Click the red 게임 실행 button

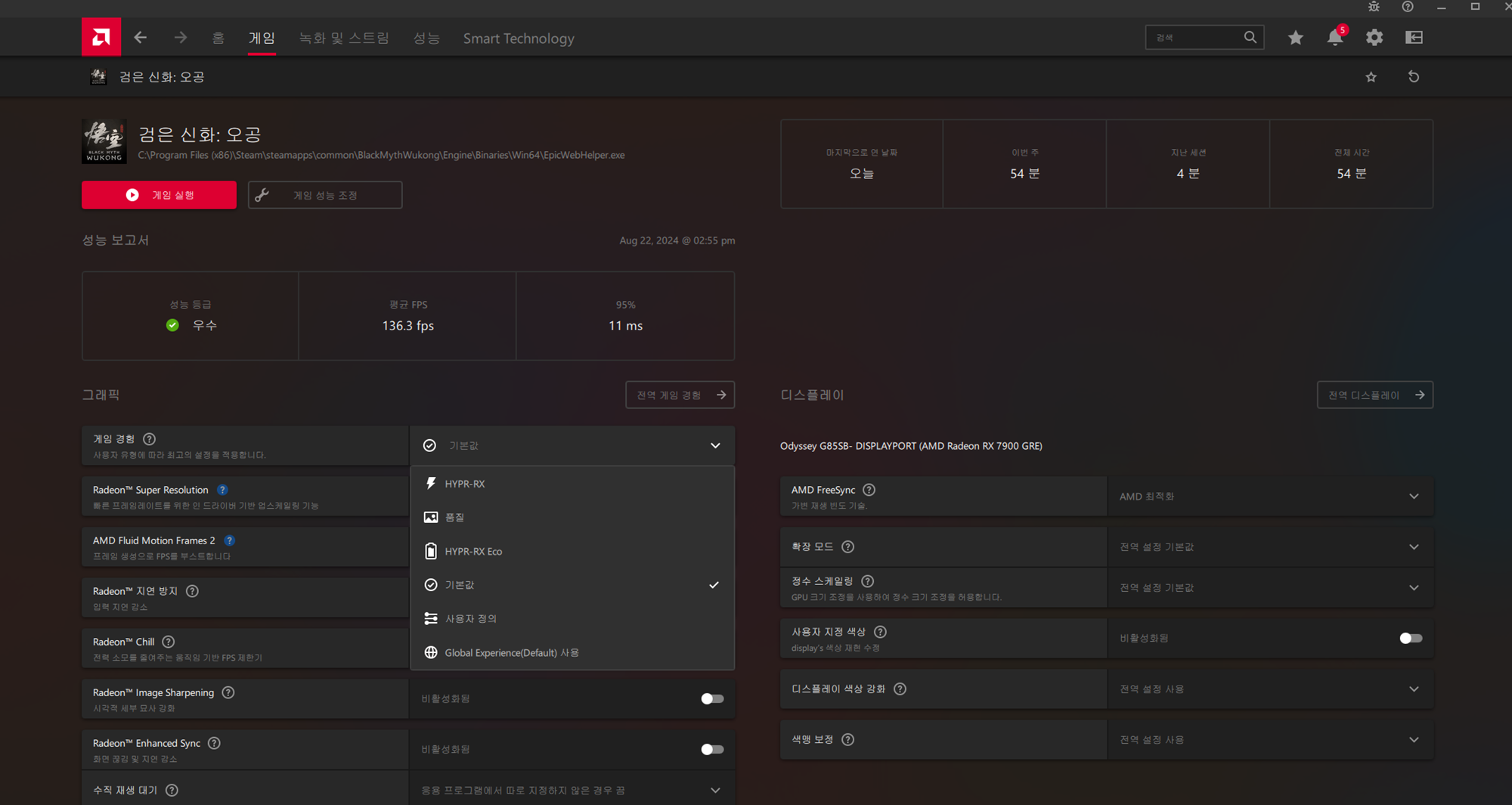pos(159,195)
